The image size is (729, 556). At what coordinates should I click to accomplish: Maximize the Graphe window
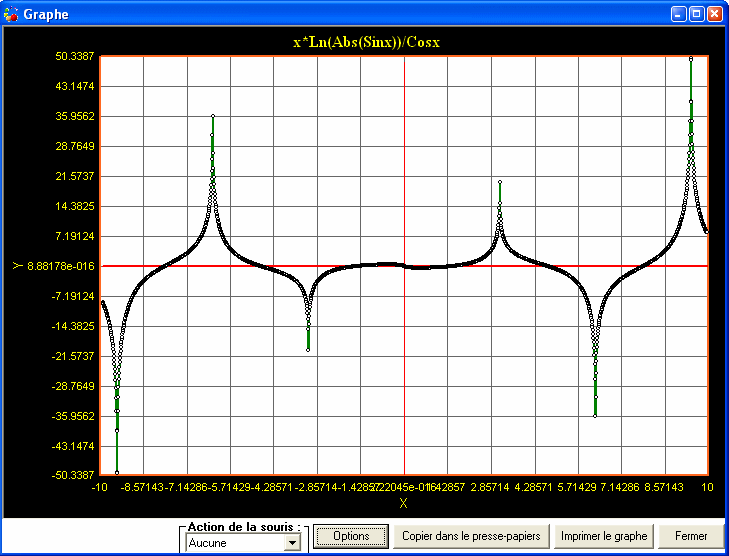point(696,14)
